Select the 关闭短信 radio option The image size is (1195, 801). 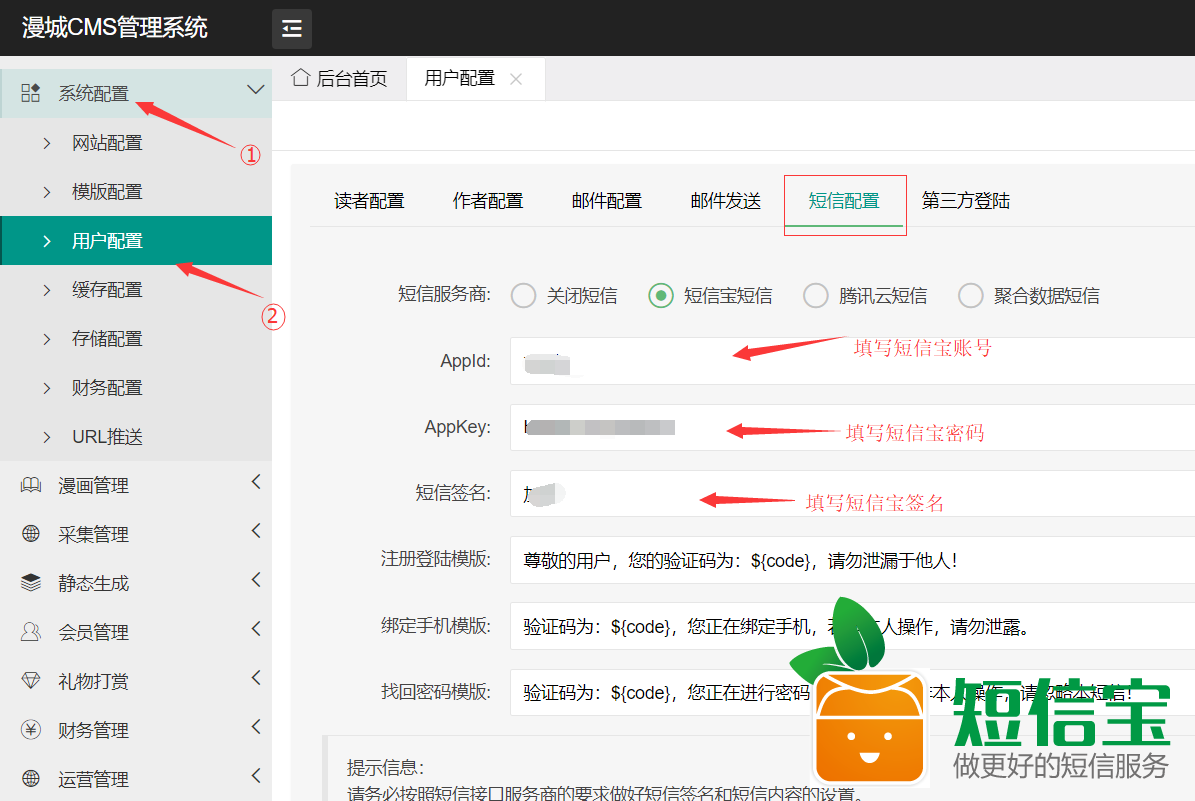pos(523,296)
